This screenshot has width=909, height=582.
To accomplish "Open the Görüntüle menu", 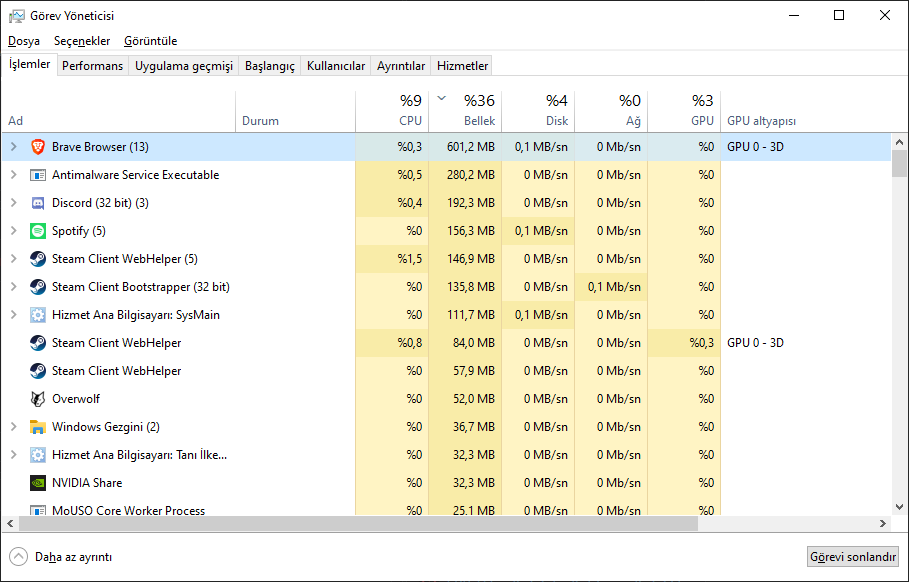I will [151, 41].
